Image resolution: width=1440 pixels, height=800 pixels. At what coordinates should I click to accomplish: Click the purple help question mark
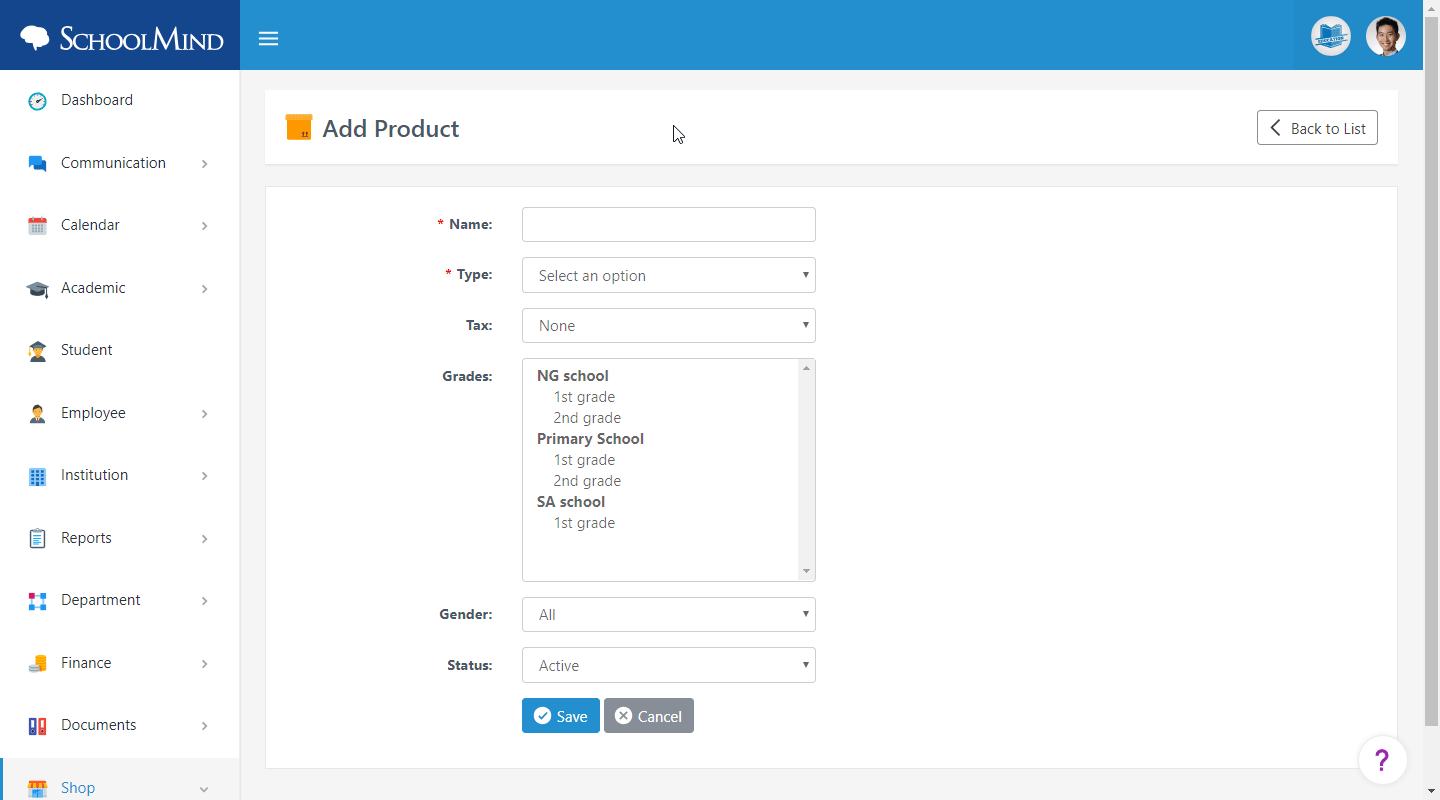pyautogui.click(x=1382, y=761)
